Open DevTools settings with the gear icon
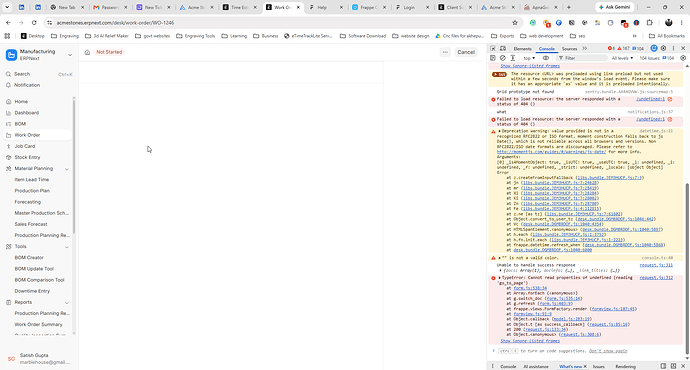 pyautogui.click(x=664, y=48)
